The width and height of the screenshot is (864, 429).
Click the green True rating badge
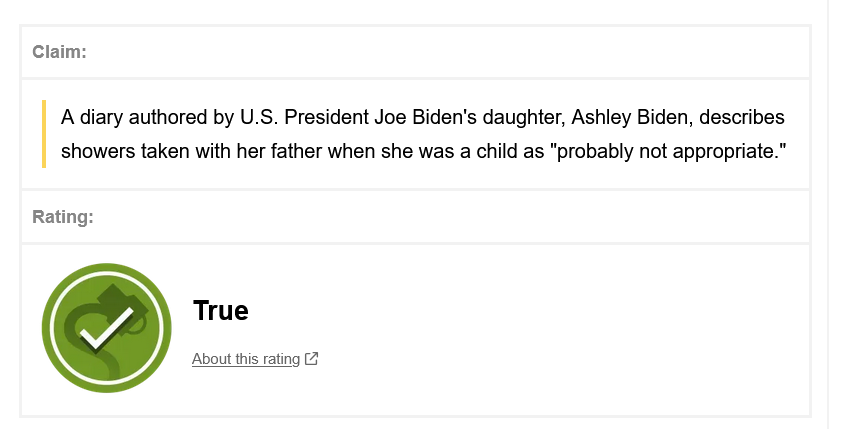(x=106, y=328)
